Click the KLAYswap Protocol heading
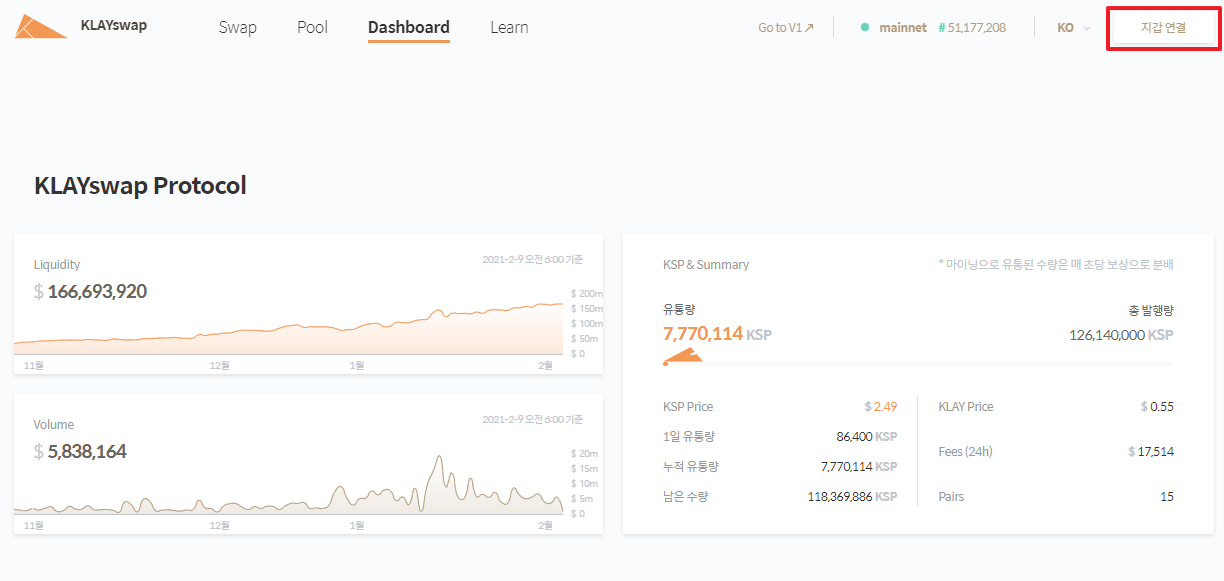Viewport: 1224px width, 581px height. point(140,186)
